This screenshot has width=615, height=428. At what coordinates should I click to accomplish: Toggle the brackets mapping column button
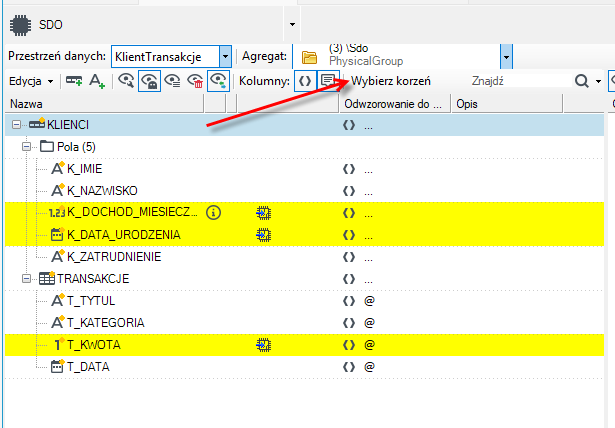click(305, 81)
